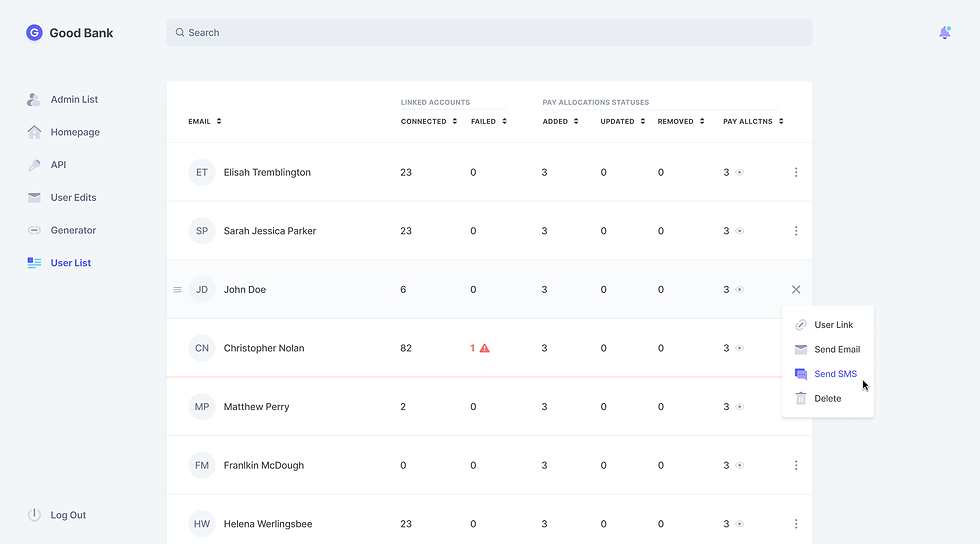The height and width of the screenshot is (544, 980).
Task: Focus the Search input field
Action: 489,33
